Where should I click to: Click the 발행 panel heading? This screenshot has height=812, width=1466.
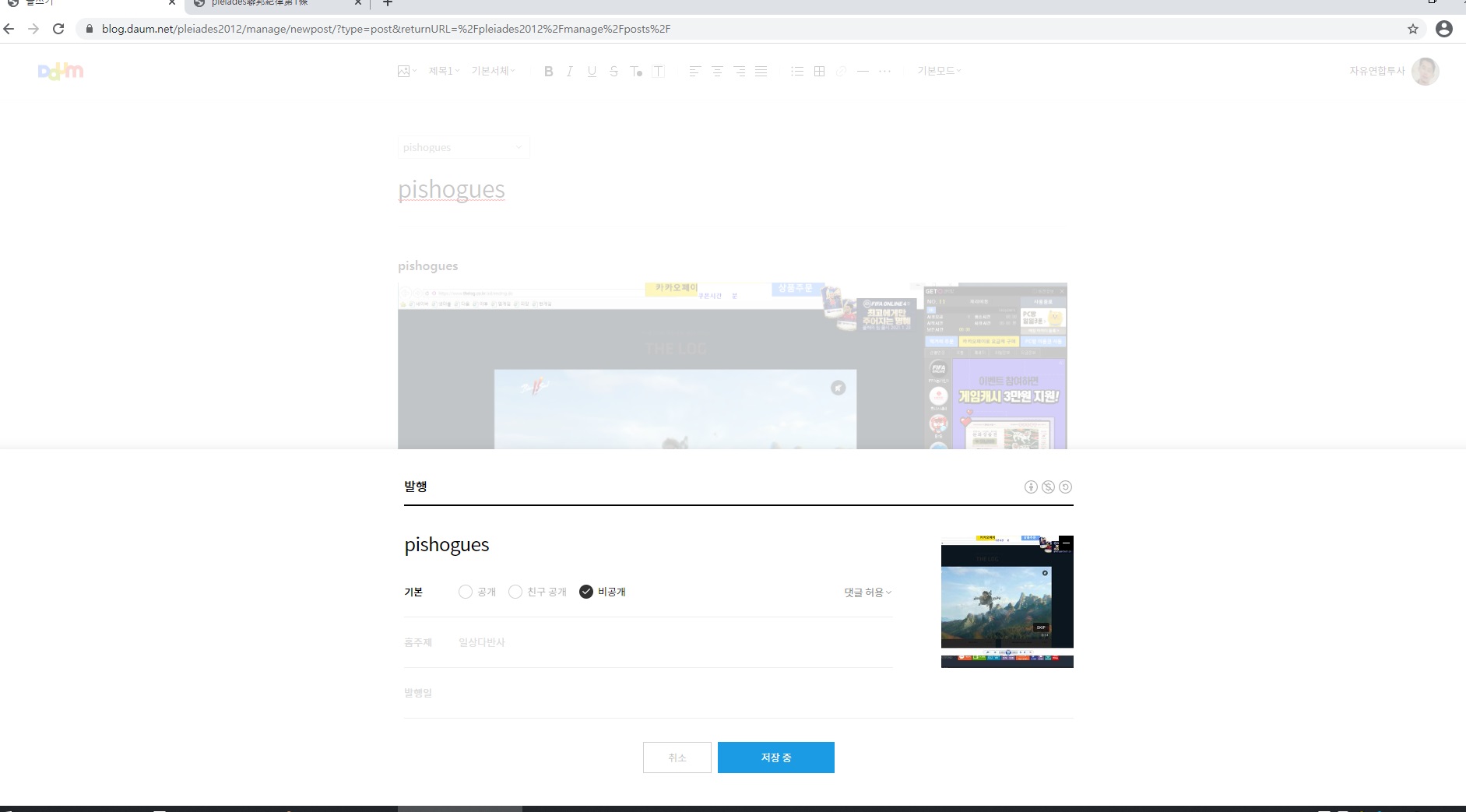point(416,487)
